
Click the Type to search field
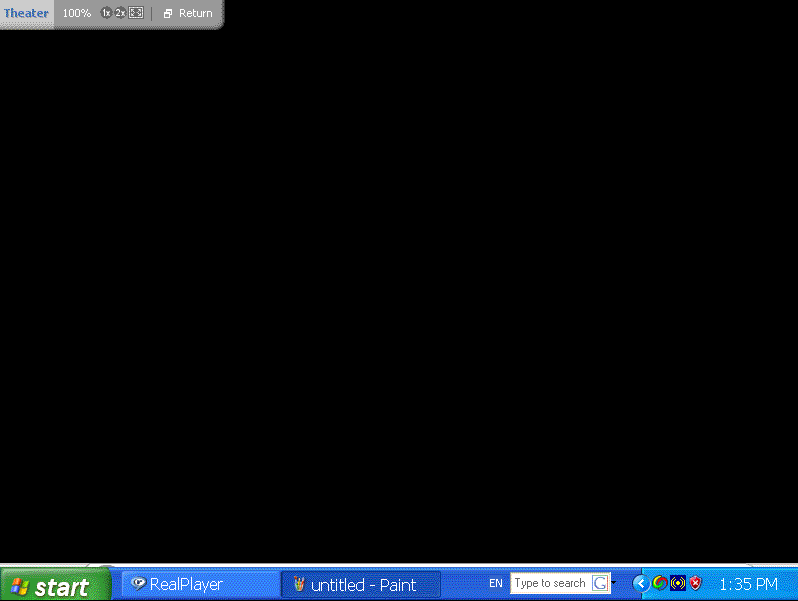point(551,583)
